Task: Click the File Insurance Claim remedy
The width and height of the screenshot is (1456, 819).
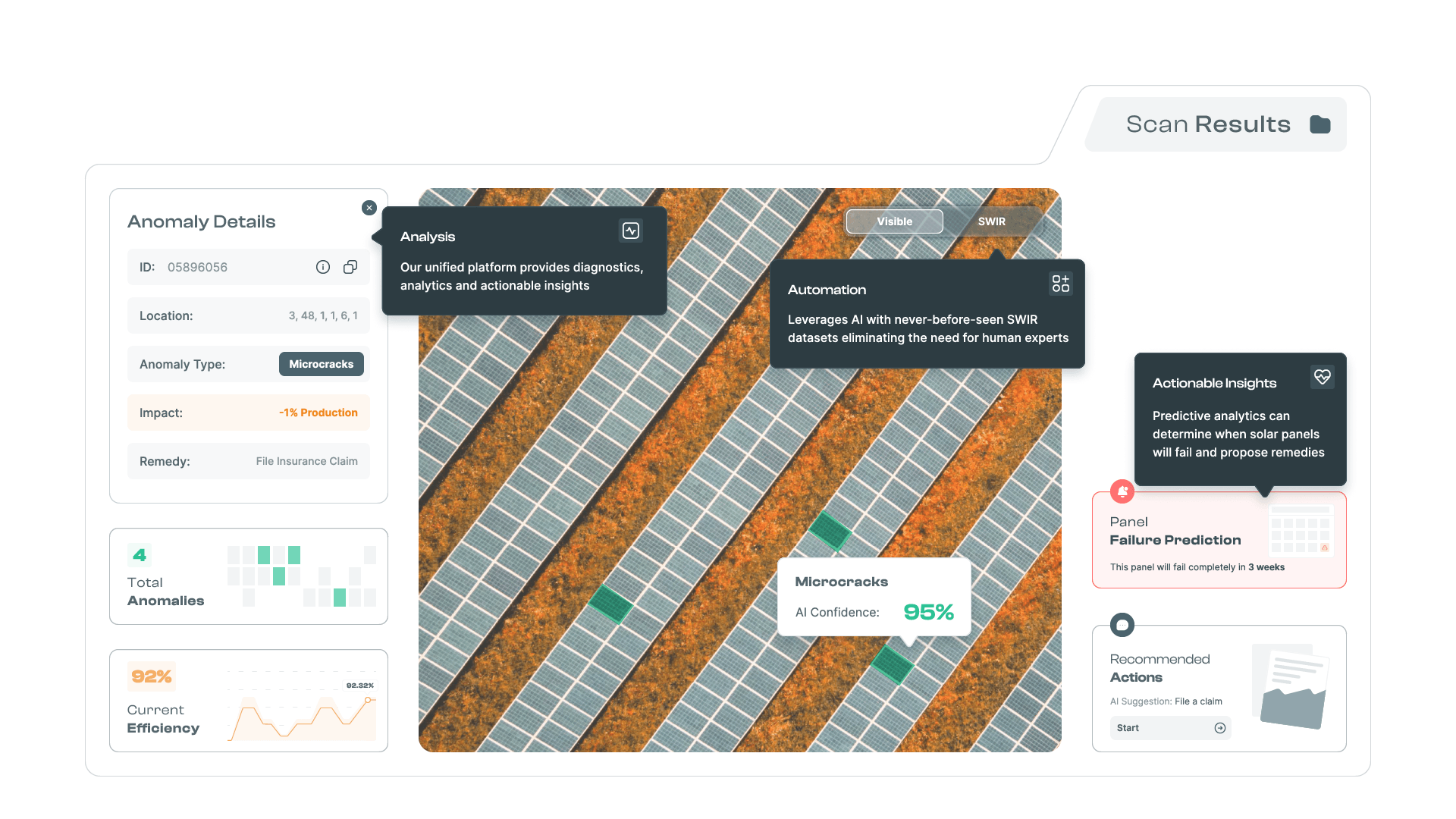Action: click(x=306, y=461)
